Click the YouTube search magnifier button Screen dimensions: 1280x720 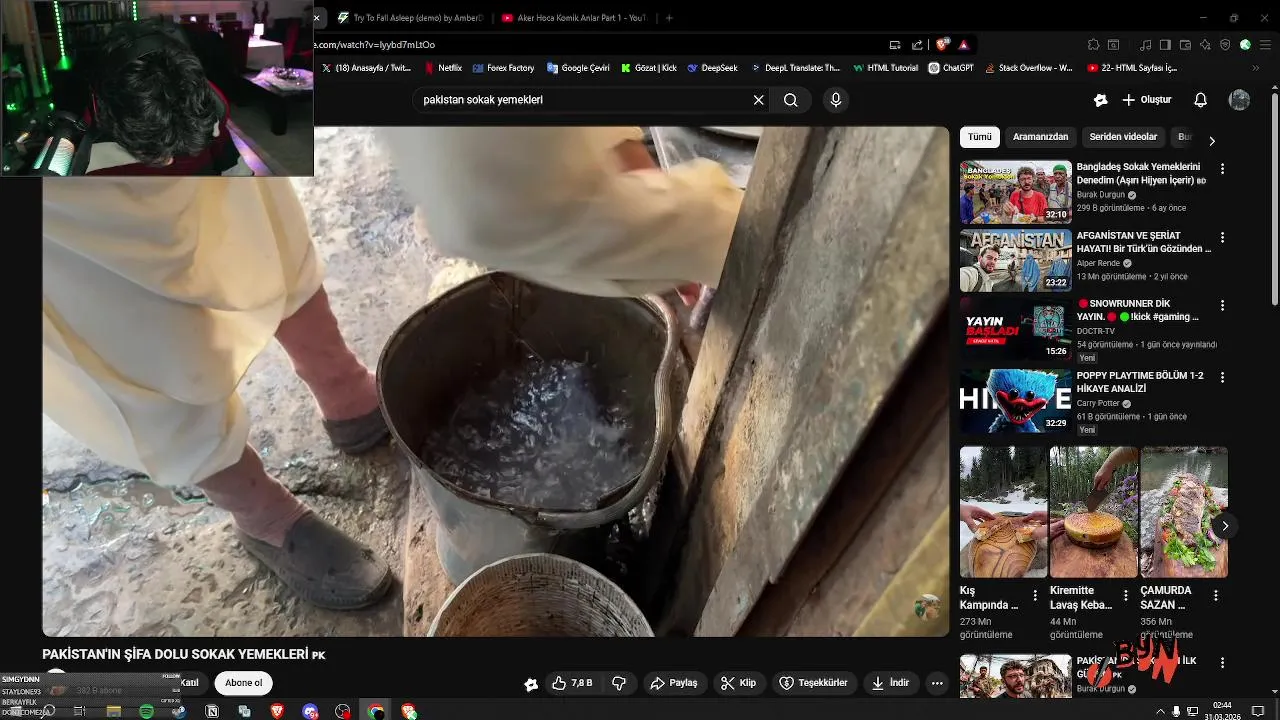point(791,100)
